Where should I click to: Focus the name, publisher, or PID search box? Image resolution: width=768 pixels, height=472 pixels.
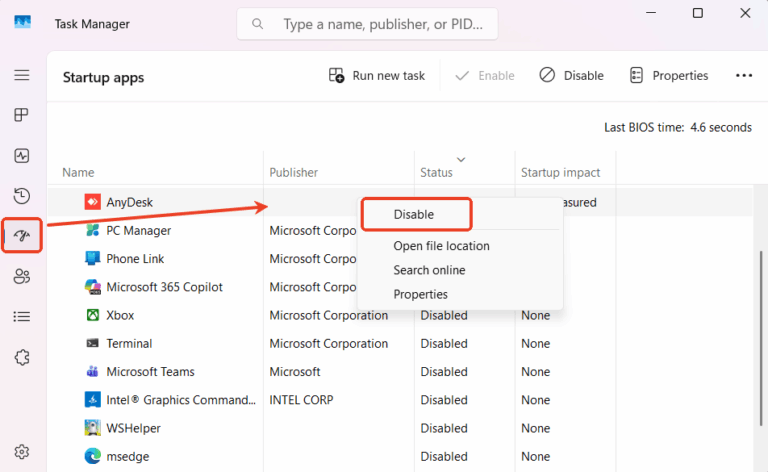367,24
